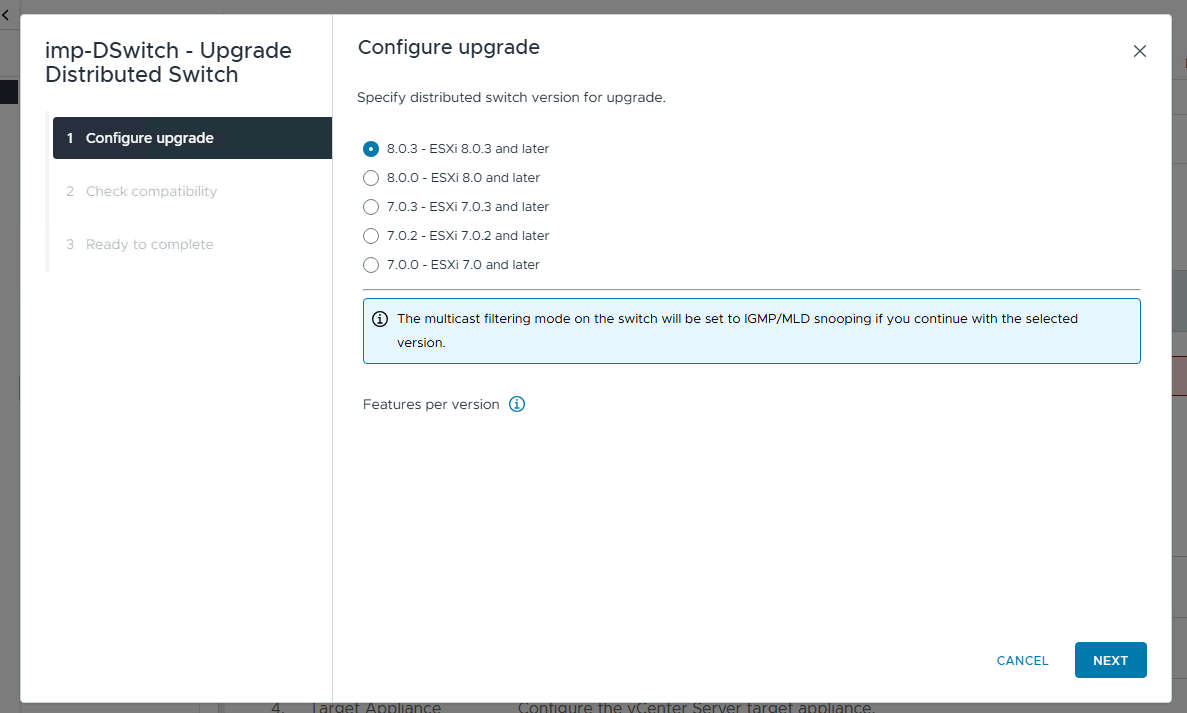Select "7.0.2 - ESXi 7.0.2 and later" option
The image size is (1187, 713).
pyautogui.click(x=371, y=235)
